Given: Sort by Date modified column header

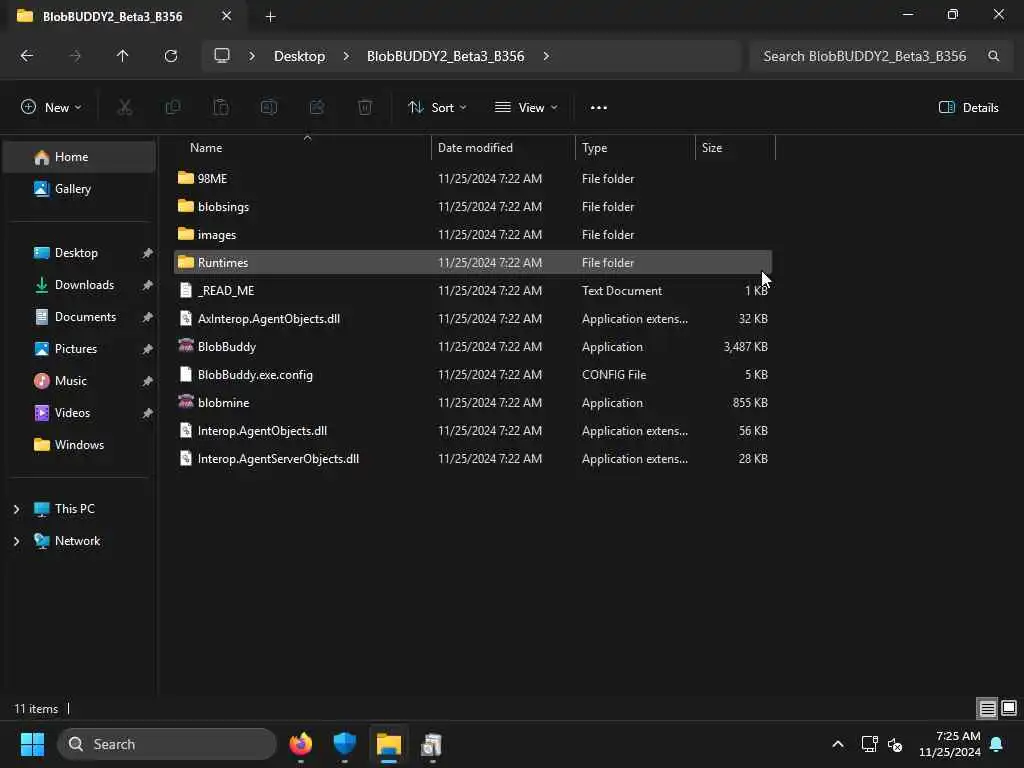Looking at the screenshot, I should 504,148.
